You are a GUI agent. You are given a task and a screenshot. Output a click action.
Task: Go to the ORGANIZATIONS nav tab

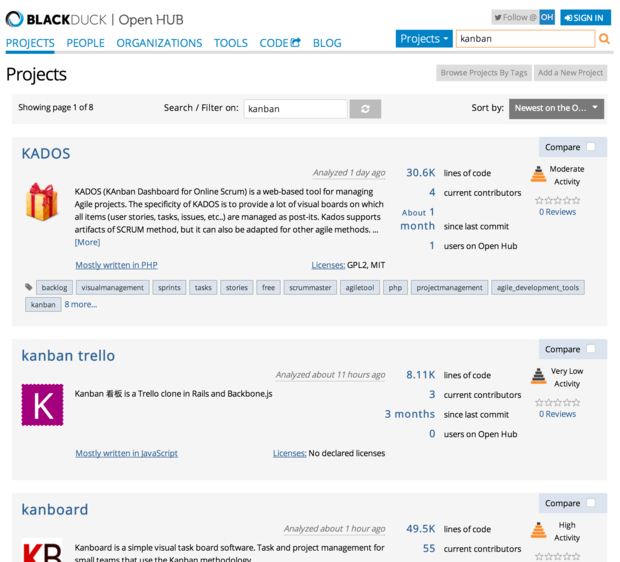pyautogui.click(x=159, y=43)
